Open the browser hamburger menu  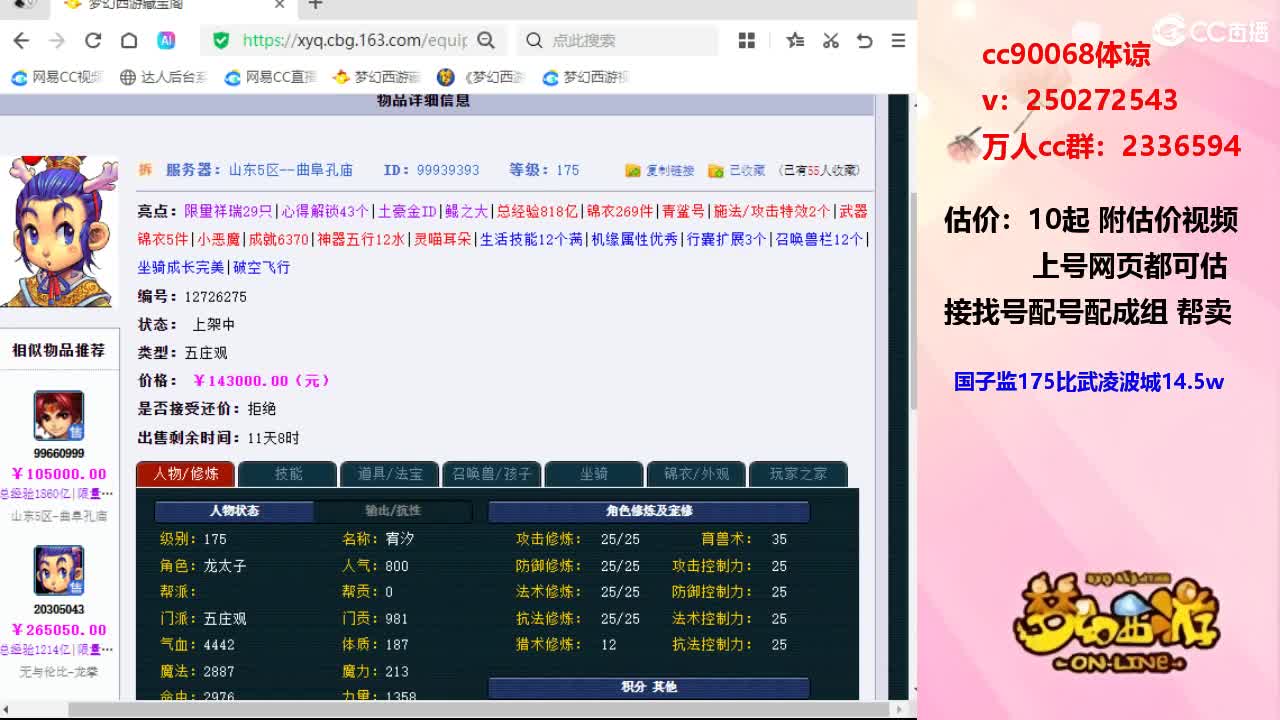coord(898,40)
